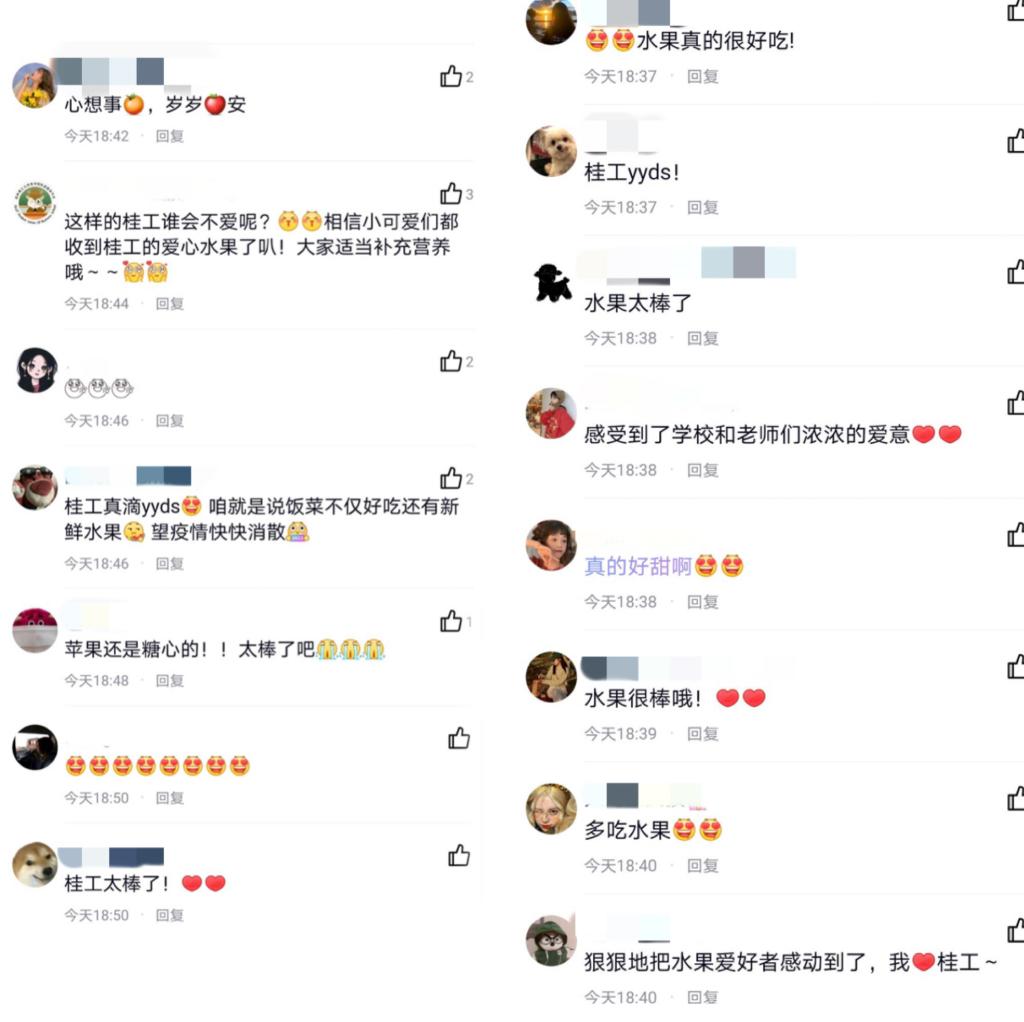Open the white puppy avatar profile
Viewport: 1024px width, 1022px height.
[x=551, y=152]
